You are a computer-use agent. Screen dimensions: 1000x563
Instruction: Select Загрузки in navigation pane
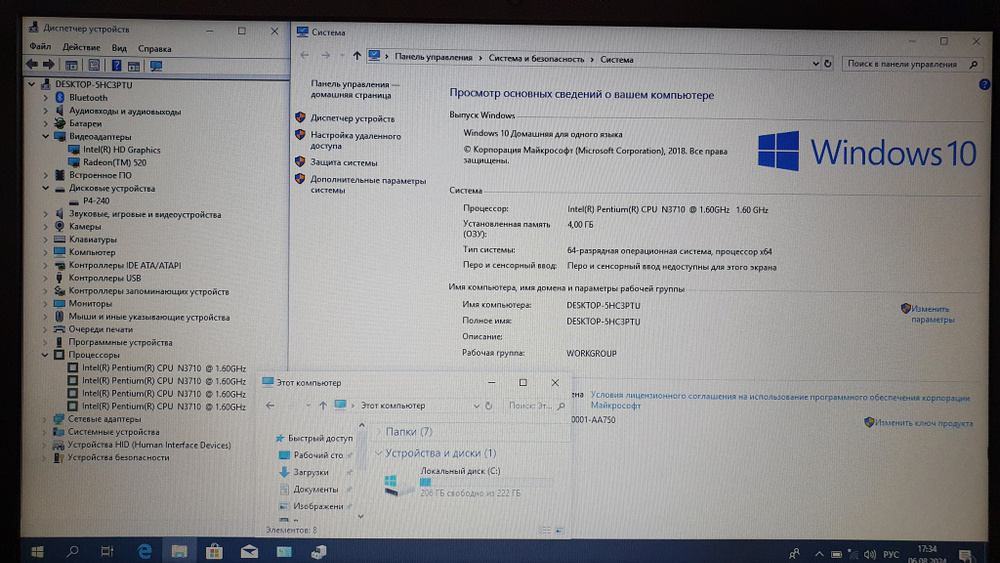click(x=311, y=472)
